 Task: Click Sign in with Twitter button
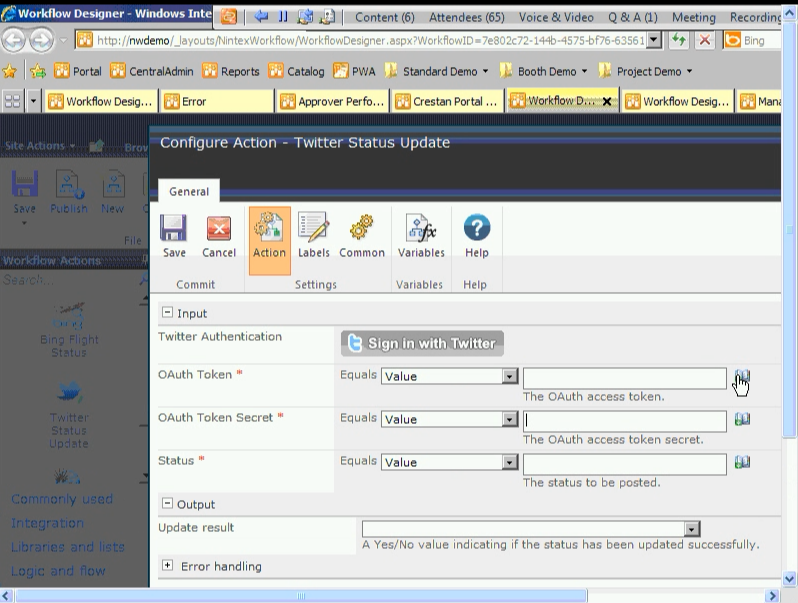(422, 343)
